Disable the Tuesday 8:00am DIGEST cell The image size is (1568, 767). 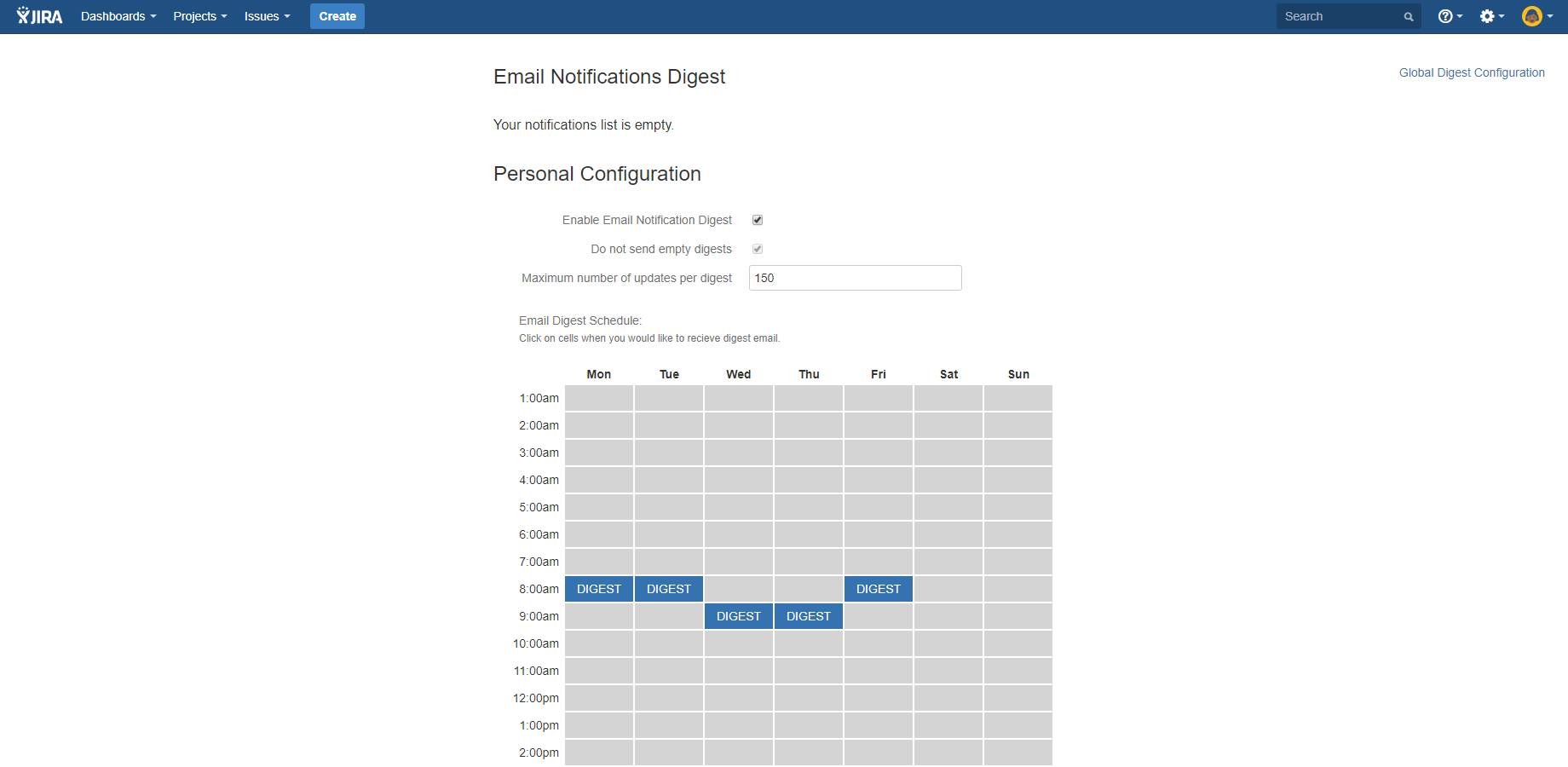click(x=669, y=589)
